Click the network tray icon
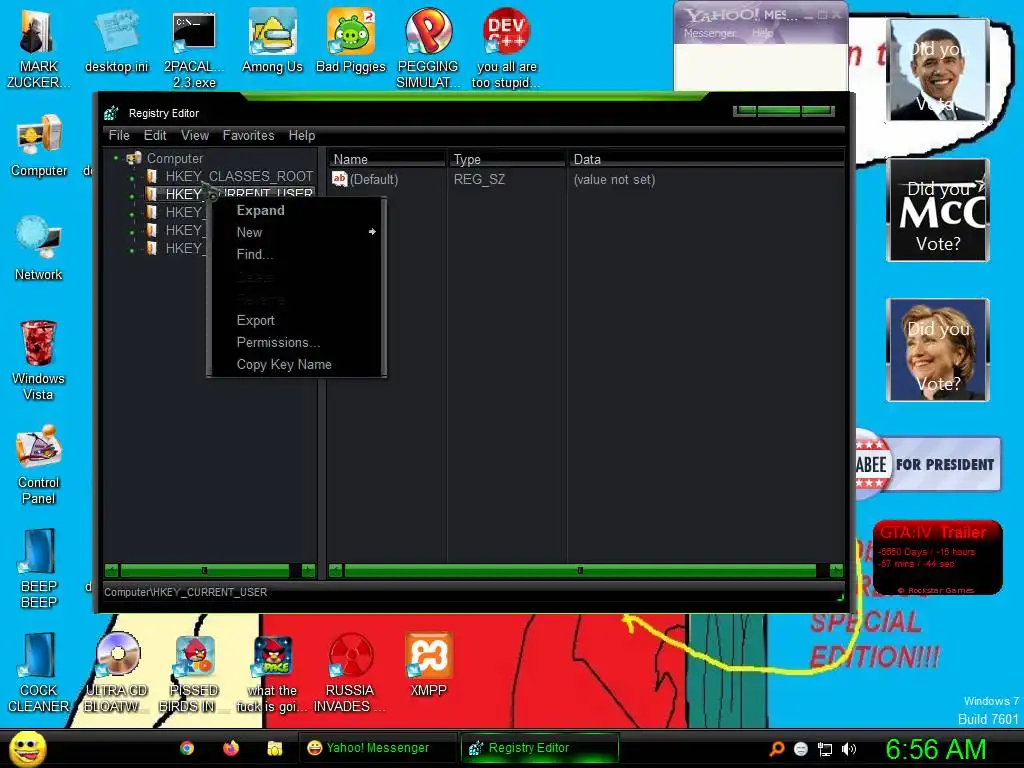Viewport: 1024px width, 768px height. pyautogui.click(x=825, y=750)
